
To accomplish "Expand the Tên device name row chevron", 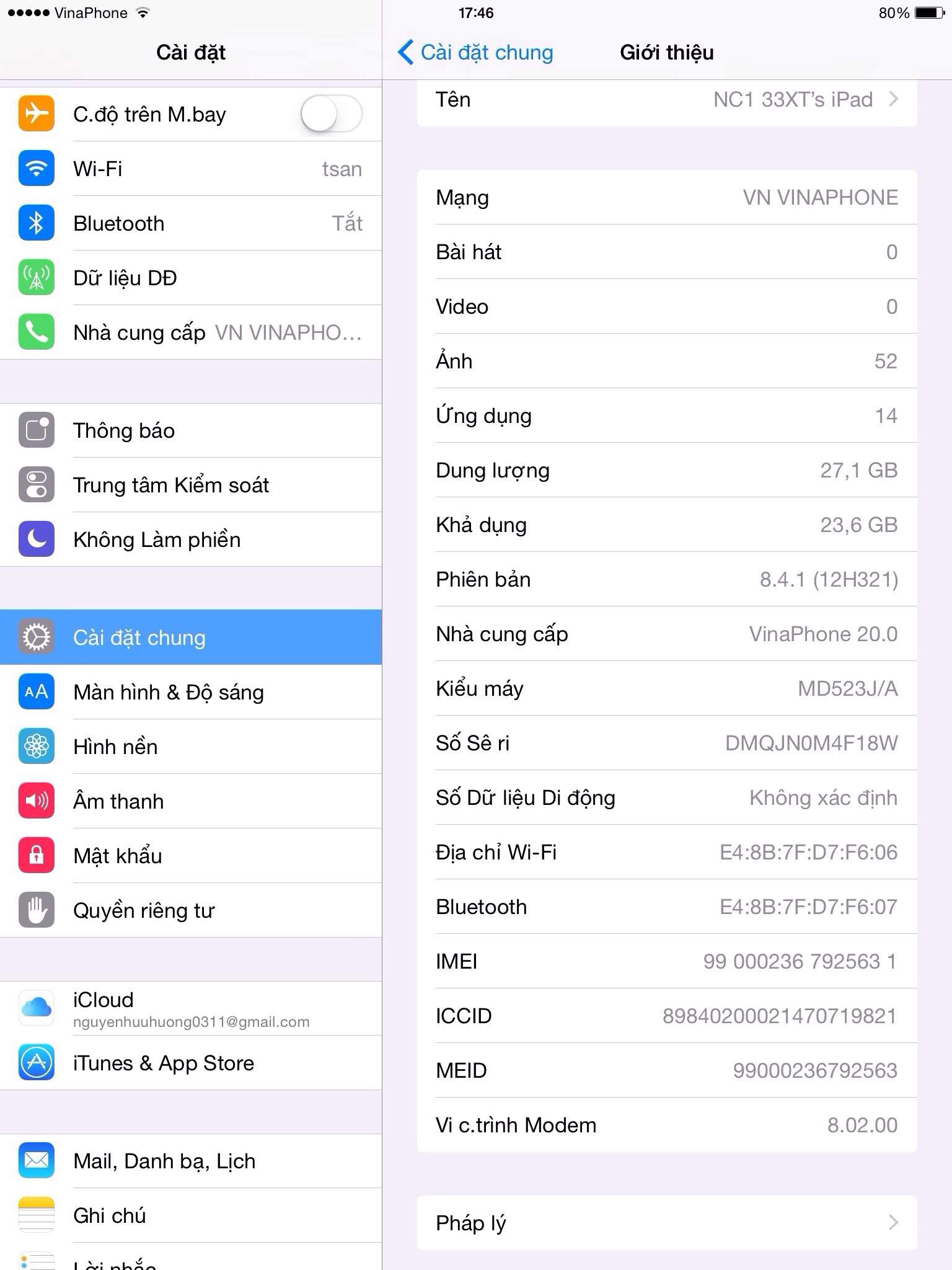I will 894,99.
